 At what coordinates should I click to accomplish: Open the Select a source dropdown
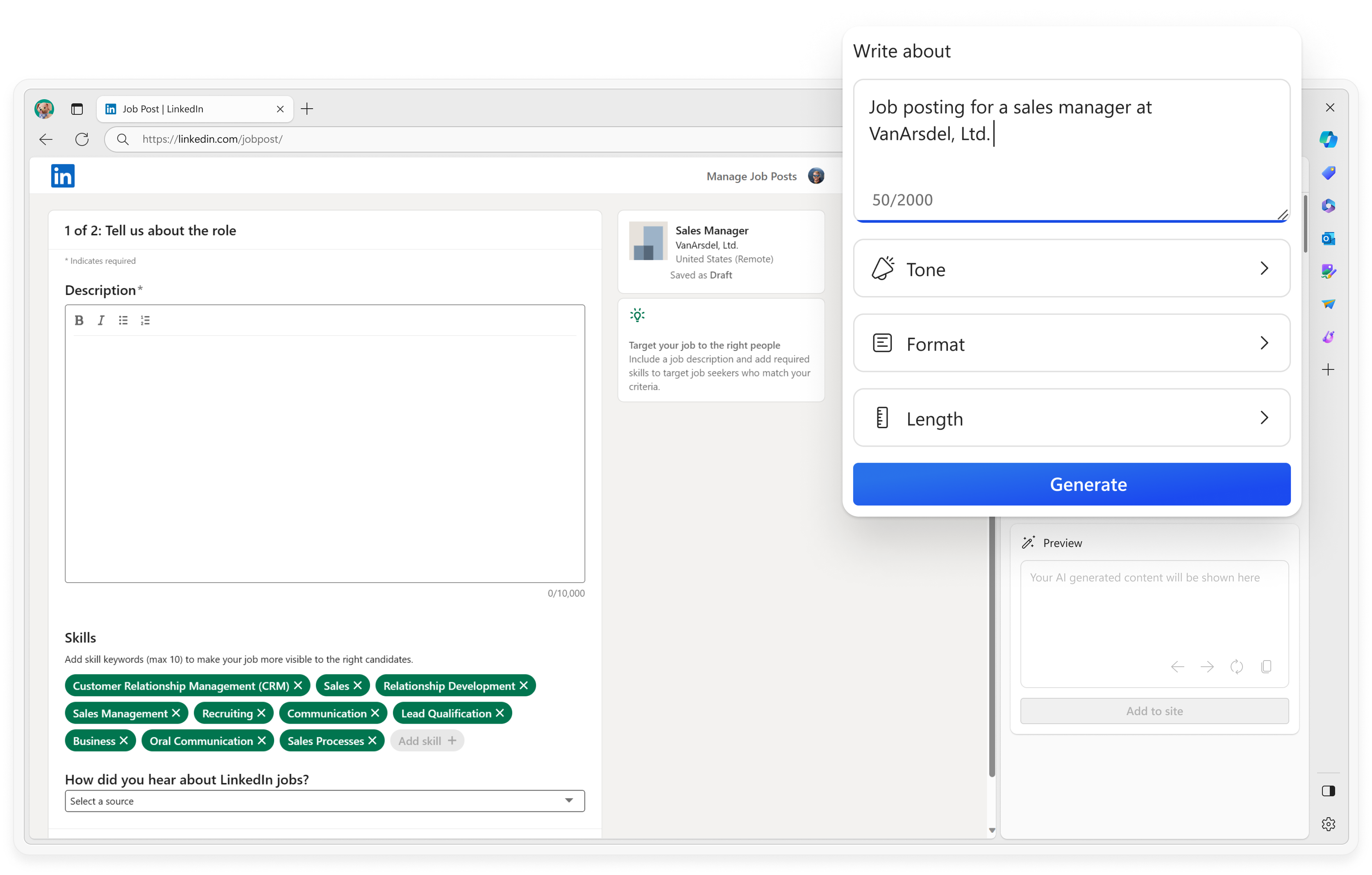[x=325, y=801]
